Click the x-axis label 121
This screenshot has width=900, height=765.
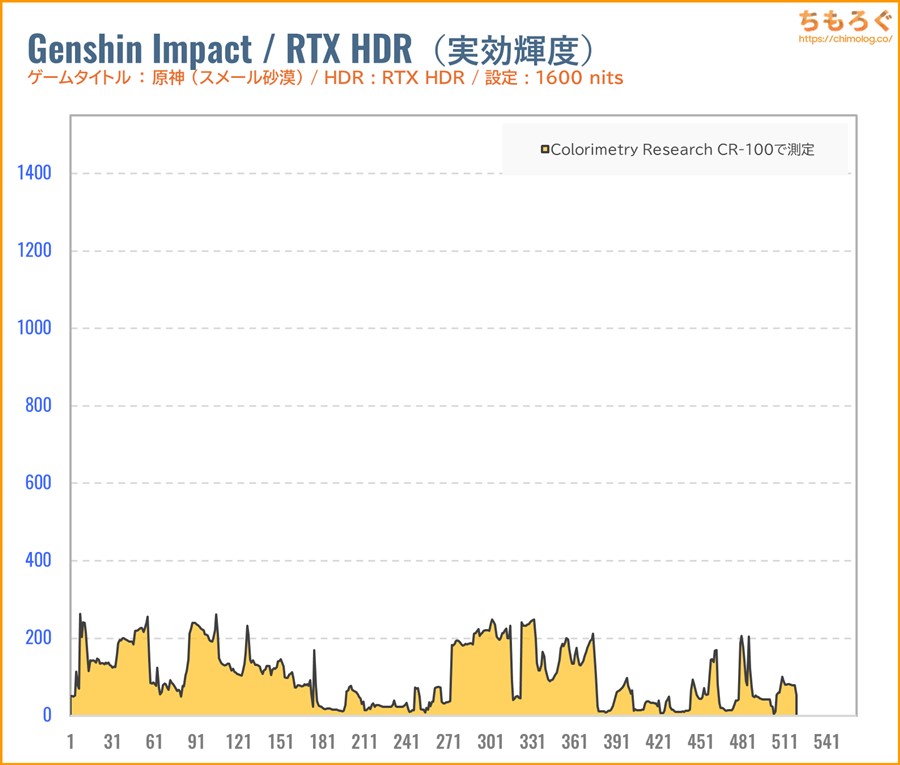coord(238,741)
